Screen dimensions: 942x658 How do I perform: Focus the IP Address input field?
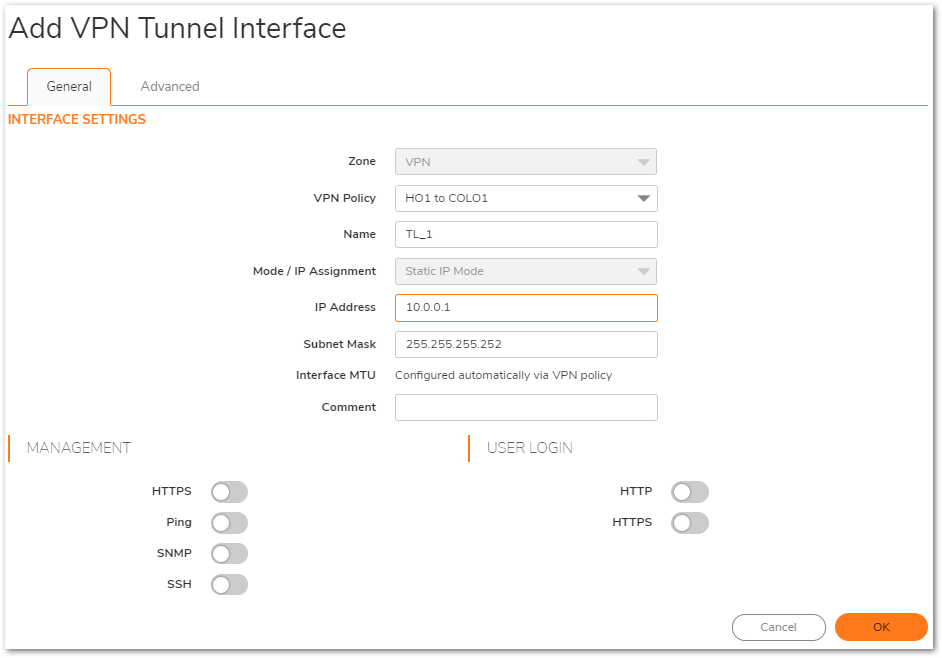click(x=525, y=308)
